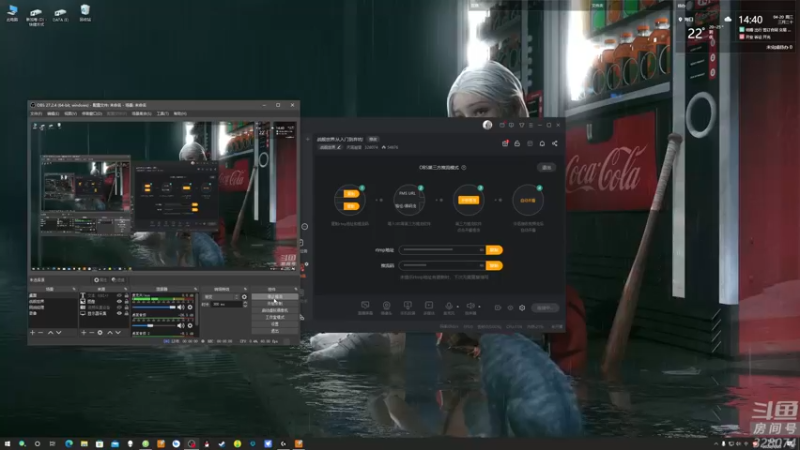Open the notification bell icon in Douyu header
The height and width of the screenshot is (450, 800).
[x=542, y=143]
